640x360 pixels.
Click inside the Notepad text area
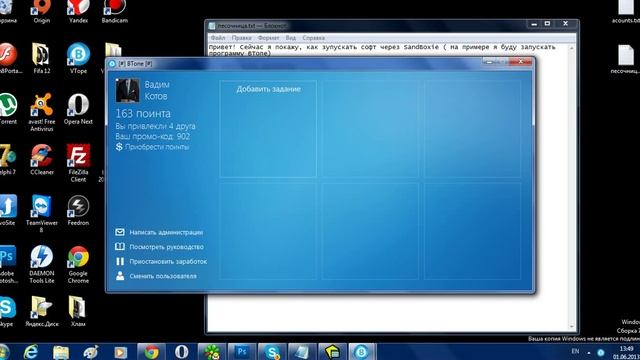(x=388, y=312)
